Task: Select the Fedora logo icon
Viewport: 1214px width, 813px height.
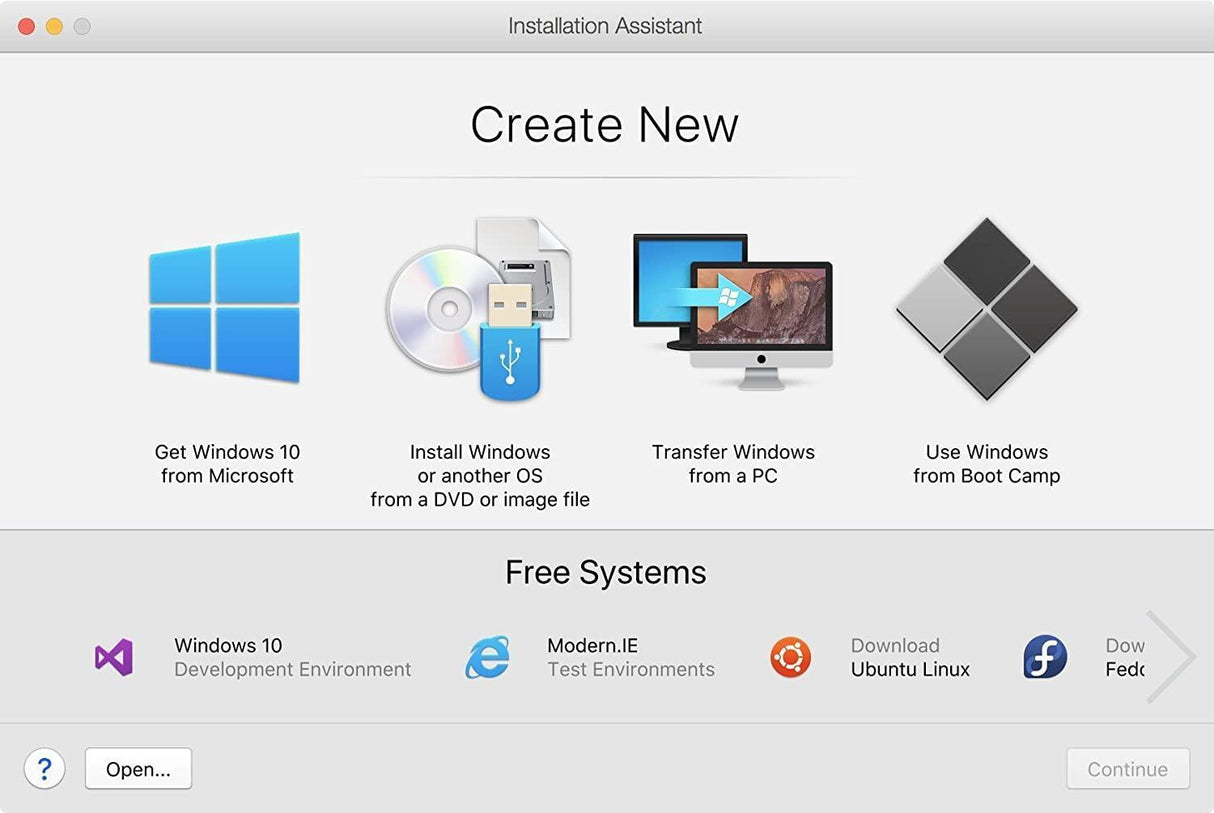Action: click(1044, 657)
